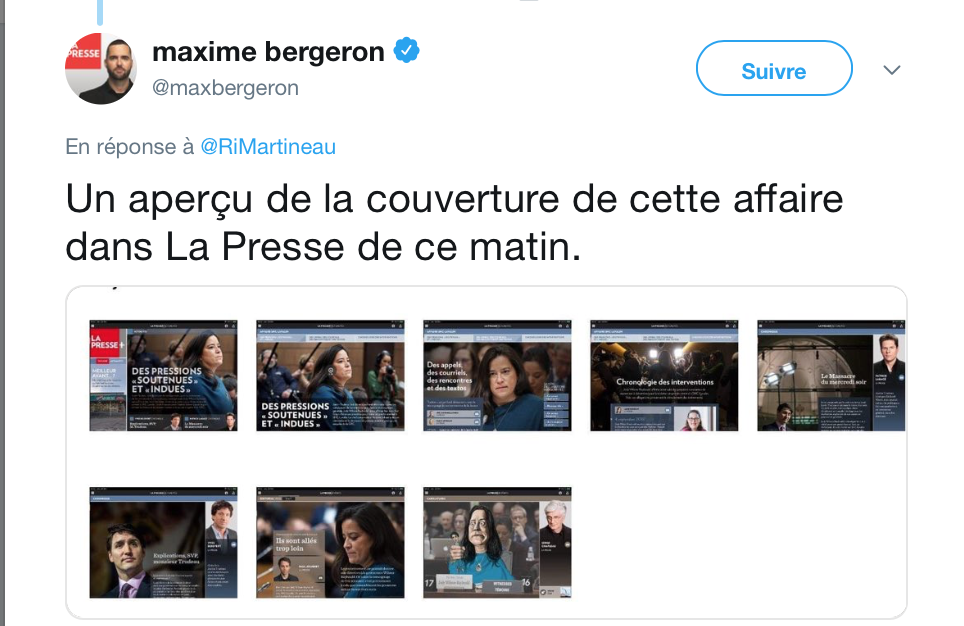Open the caricature cartoon thumbnail
Screen dimensions: 964x626
point(497,542)
